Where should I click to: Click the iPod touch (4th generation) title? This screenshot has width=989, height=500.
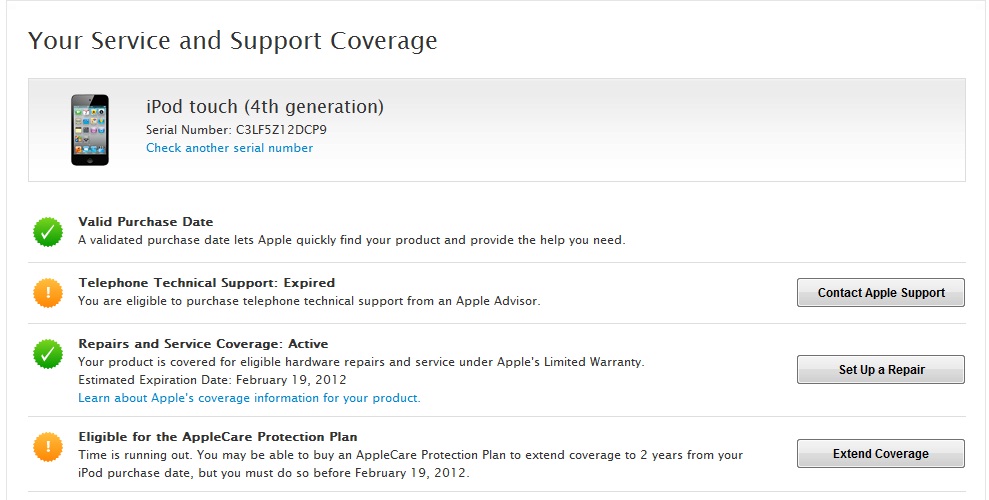(265, 107)
